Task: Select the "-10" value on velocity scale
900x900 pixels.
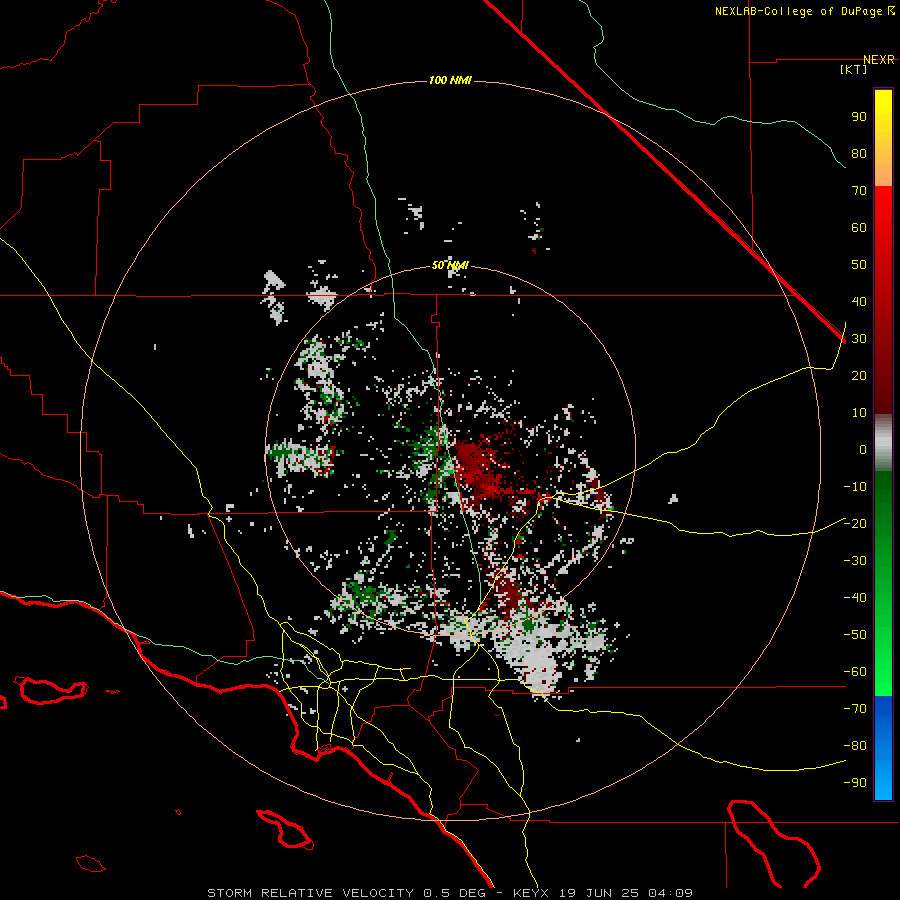Action: click(x=855, y=487)
